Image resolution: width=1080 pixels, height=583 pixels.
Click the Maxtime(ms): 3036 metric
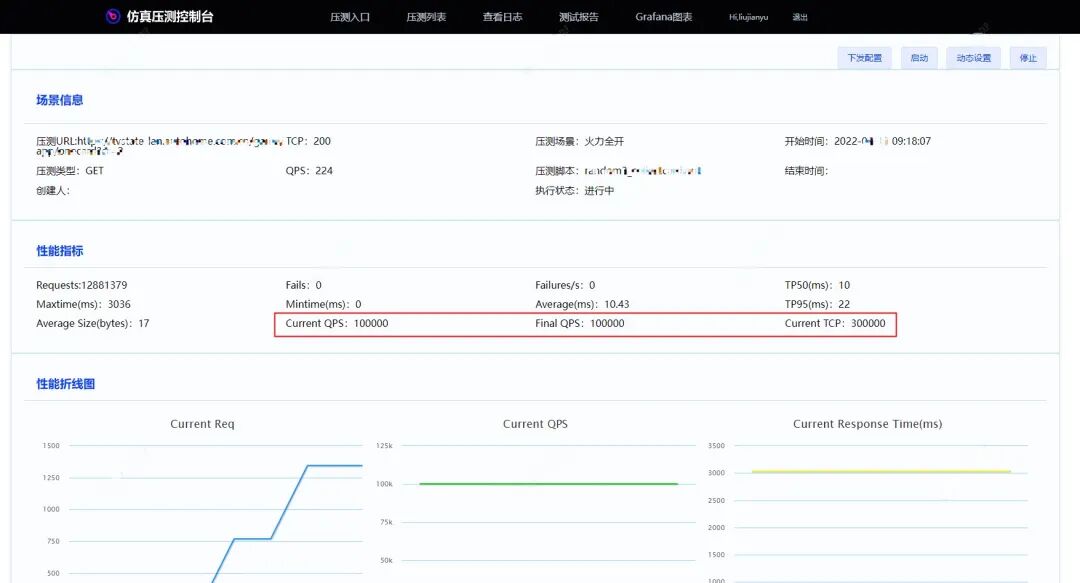[x=83, y=305]
